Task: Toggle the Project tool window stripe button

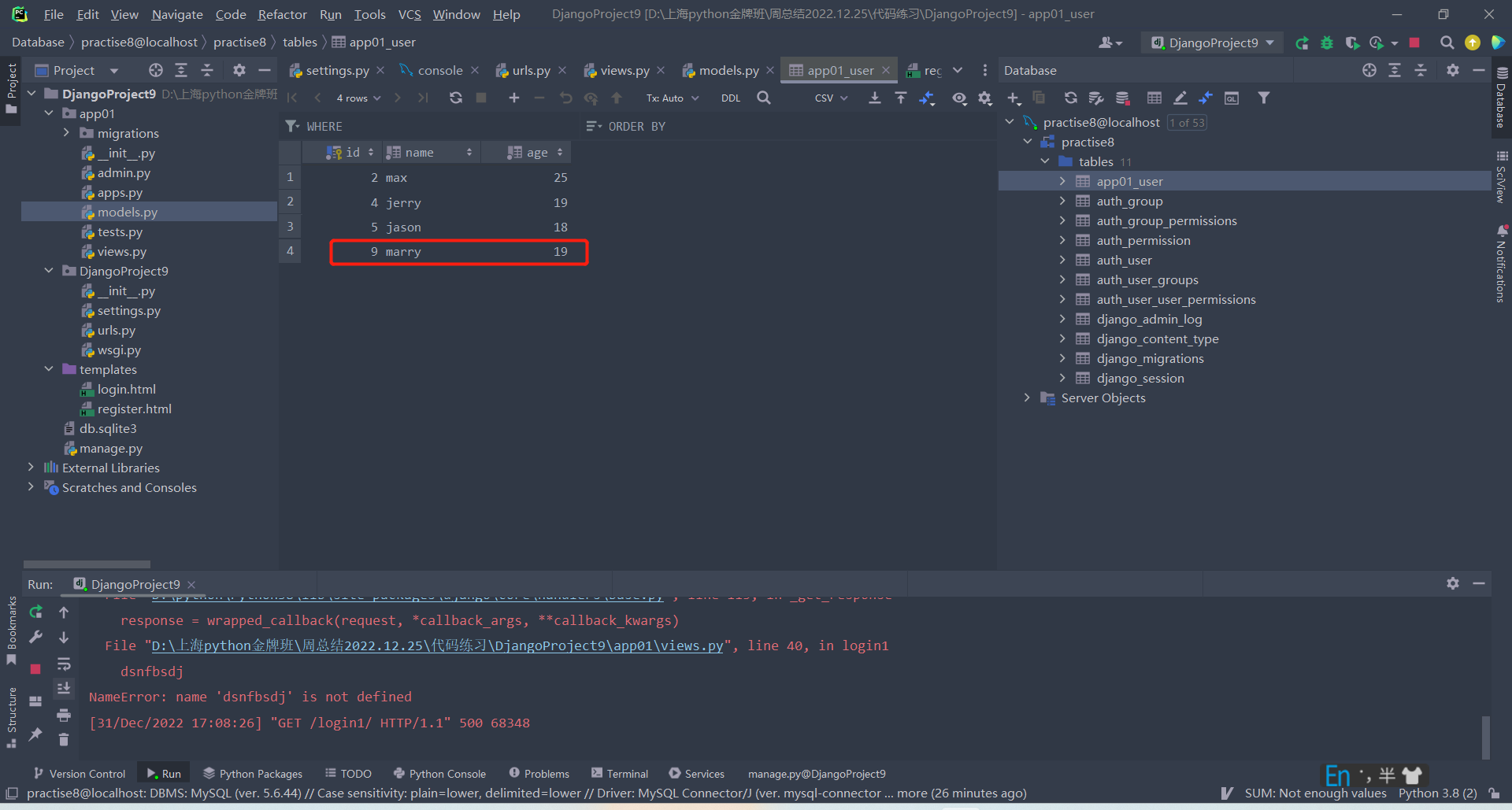Action: (x=11, y=88)
